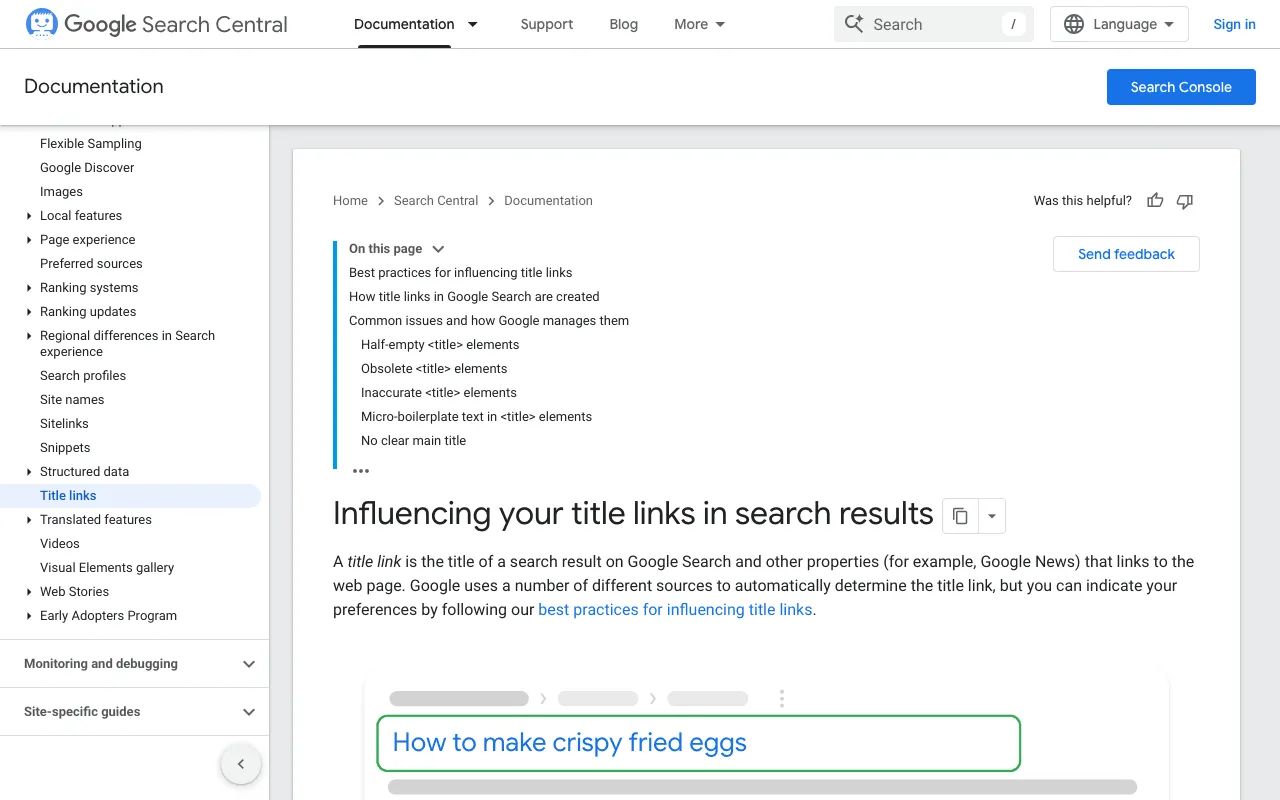Expand the Ranking updates tree arrow

coord(29,312)
